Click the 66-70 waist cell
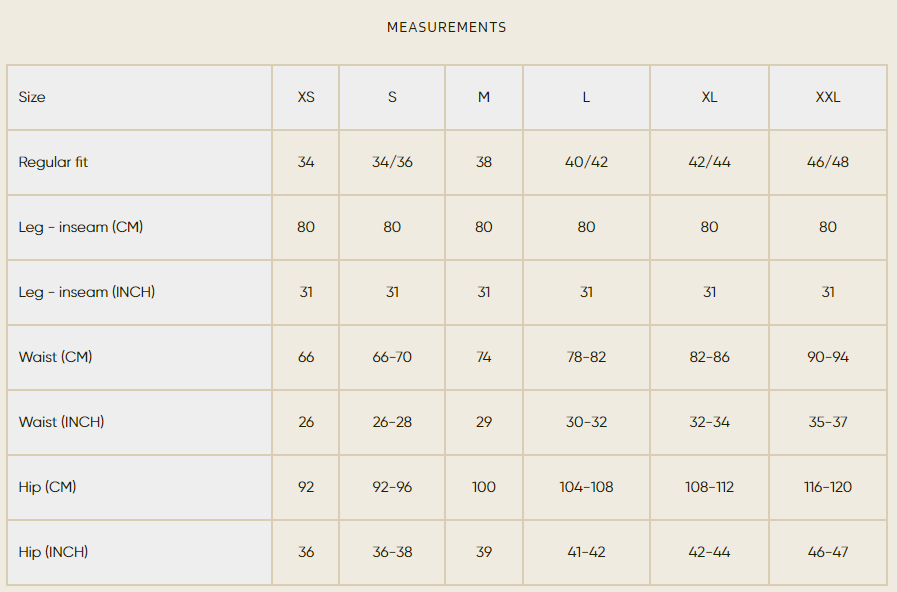This screenshot has height=592, width=897. click(x=392, y=357)
